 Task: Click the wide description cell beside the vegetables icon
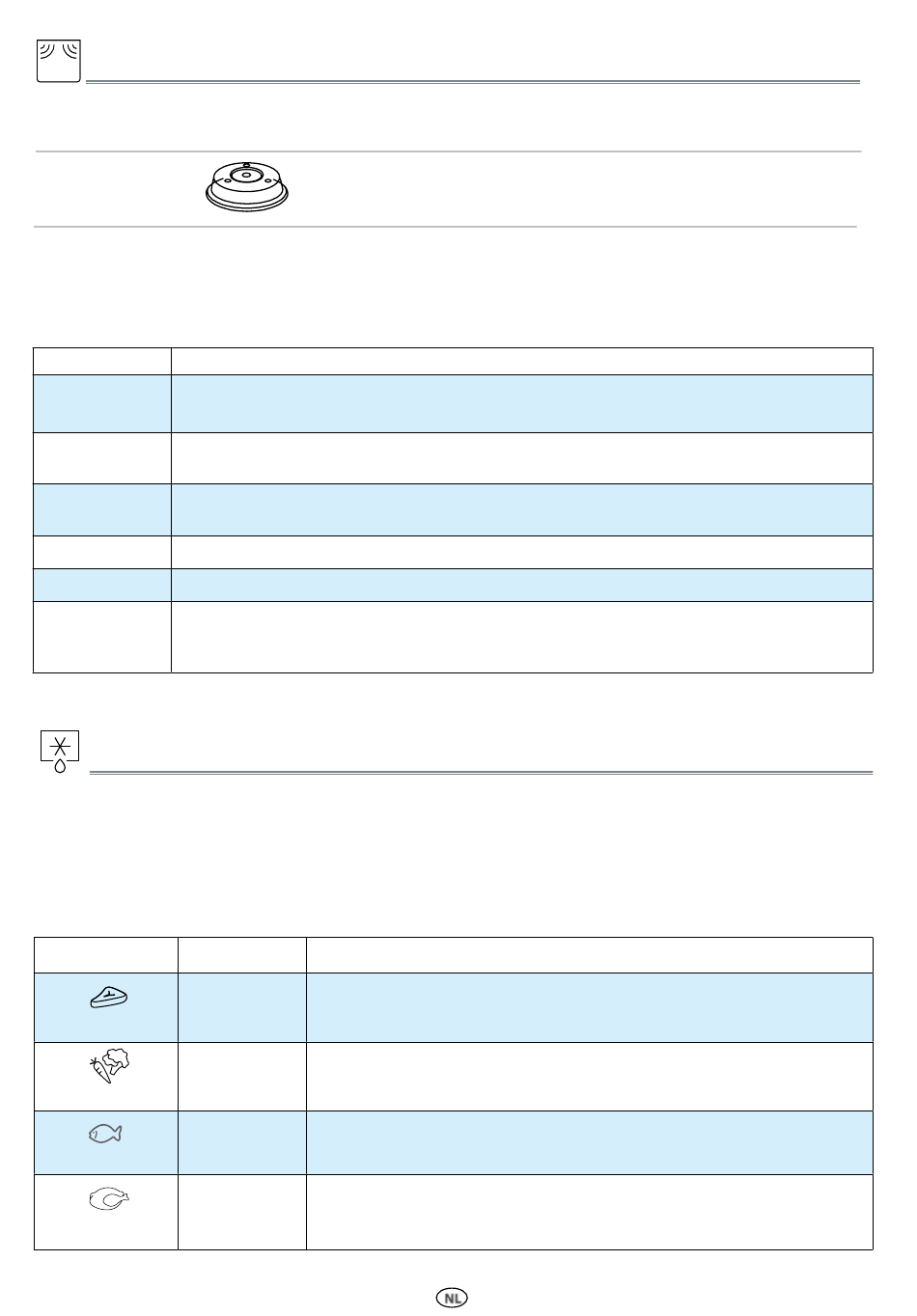(590, 1077)
